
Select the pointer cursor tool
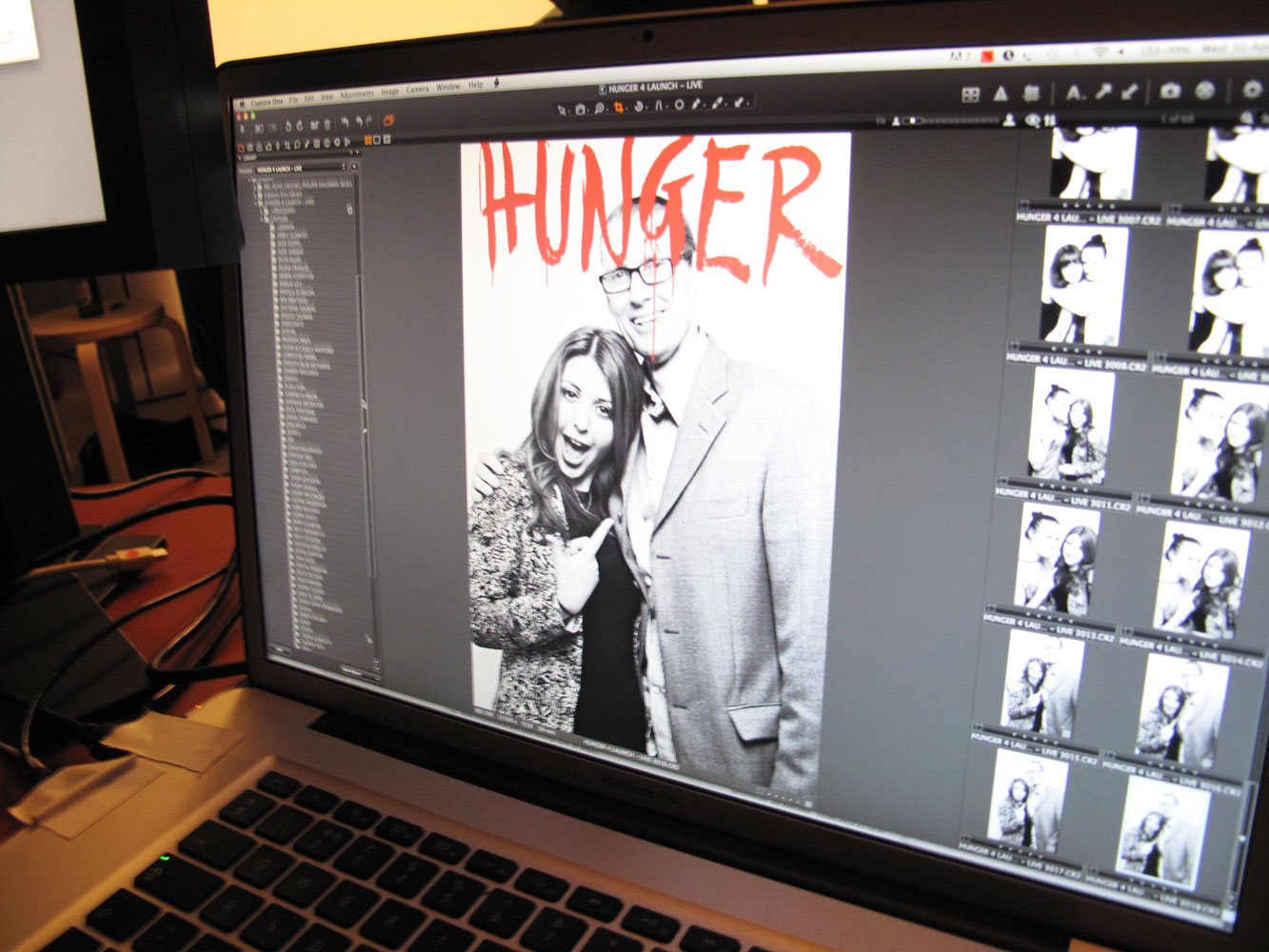point(561,109)
